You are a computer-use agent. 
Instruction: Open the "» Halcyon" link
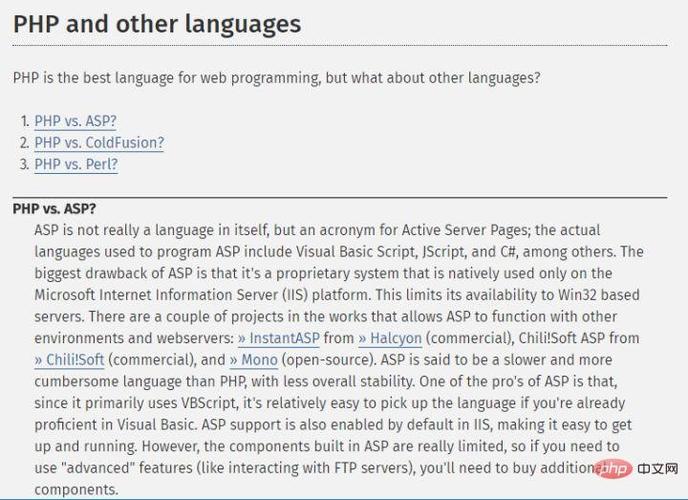click(x=390, y=338)
